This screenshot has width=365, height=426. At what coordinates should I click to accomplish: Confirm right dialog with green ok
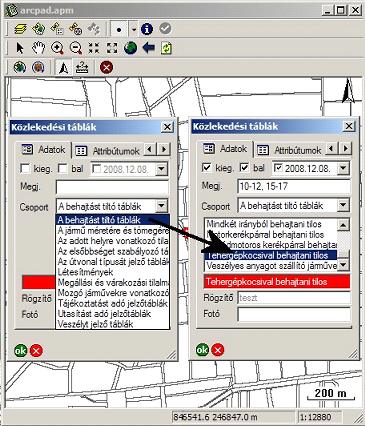click(x=202, y=350)
